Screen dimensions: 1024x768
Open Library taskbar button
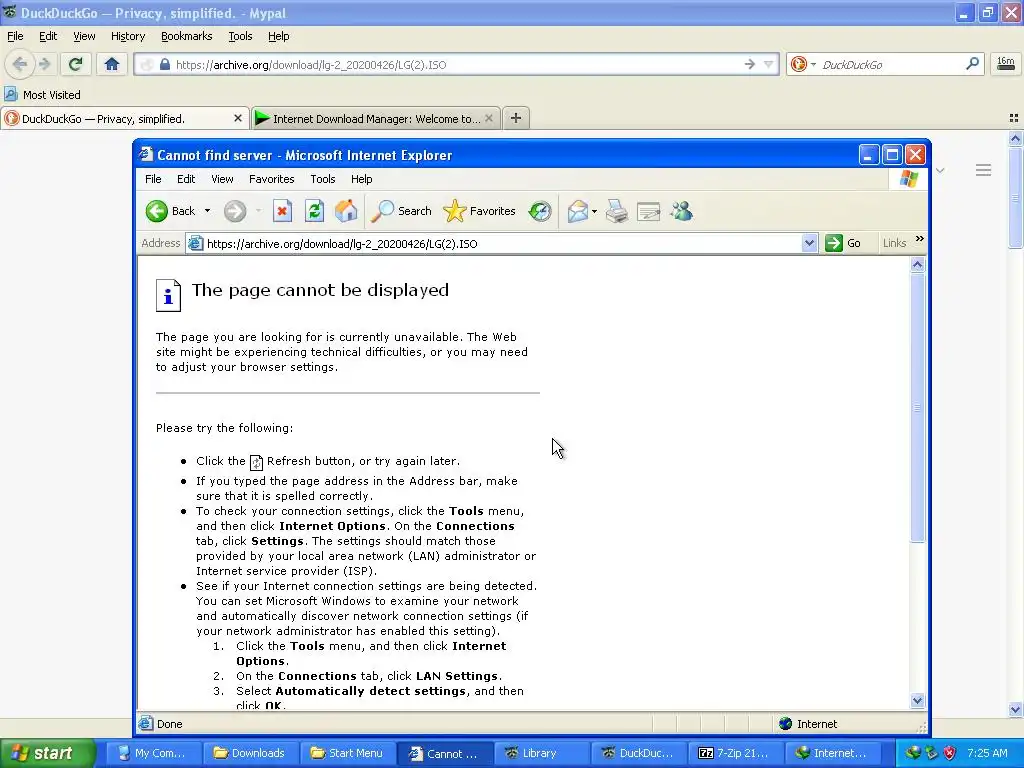pos(541,753)
